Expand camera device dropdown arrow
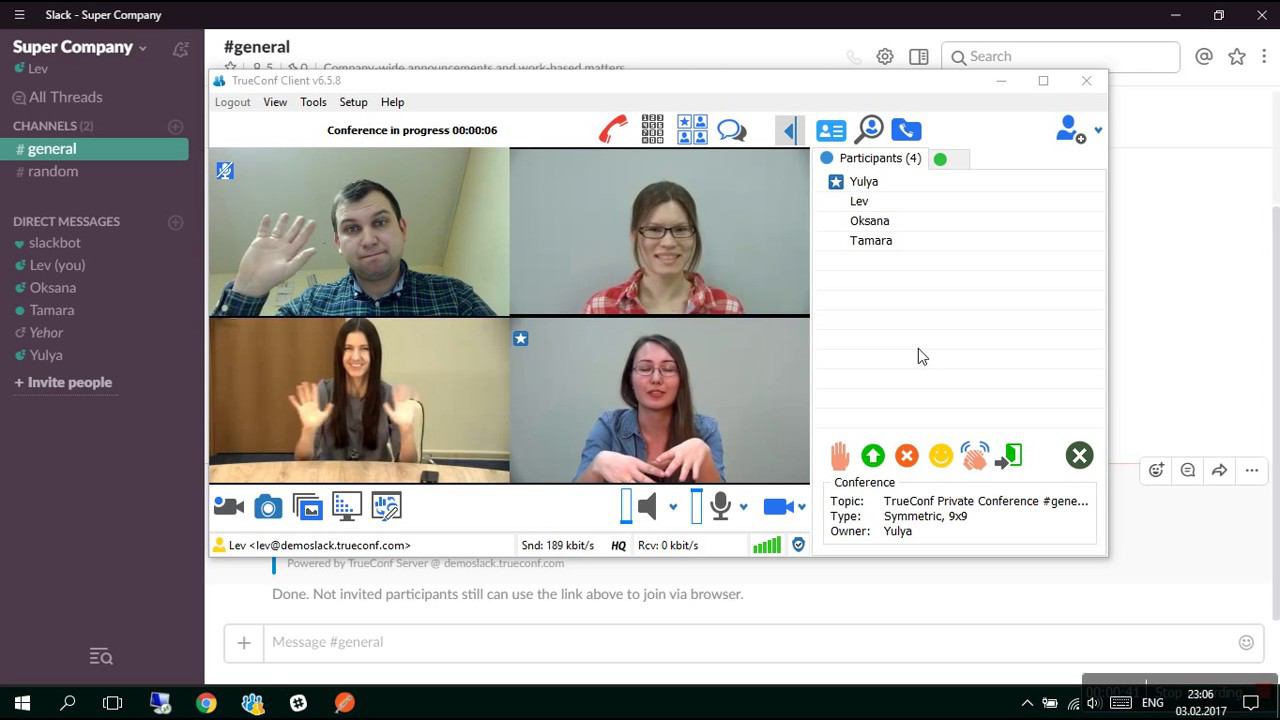The width and height of the screenshot is (1280, 720). (802, 508)
